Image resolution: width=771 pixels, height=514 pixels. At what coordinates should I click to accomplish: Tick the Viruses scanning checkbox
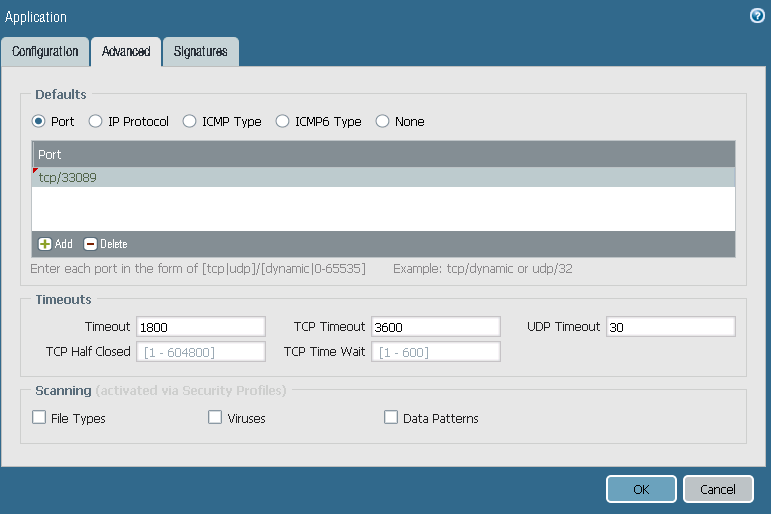[215, 417]
